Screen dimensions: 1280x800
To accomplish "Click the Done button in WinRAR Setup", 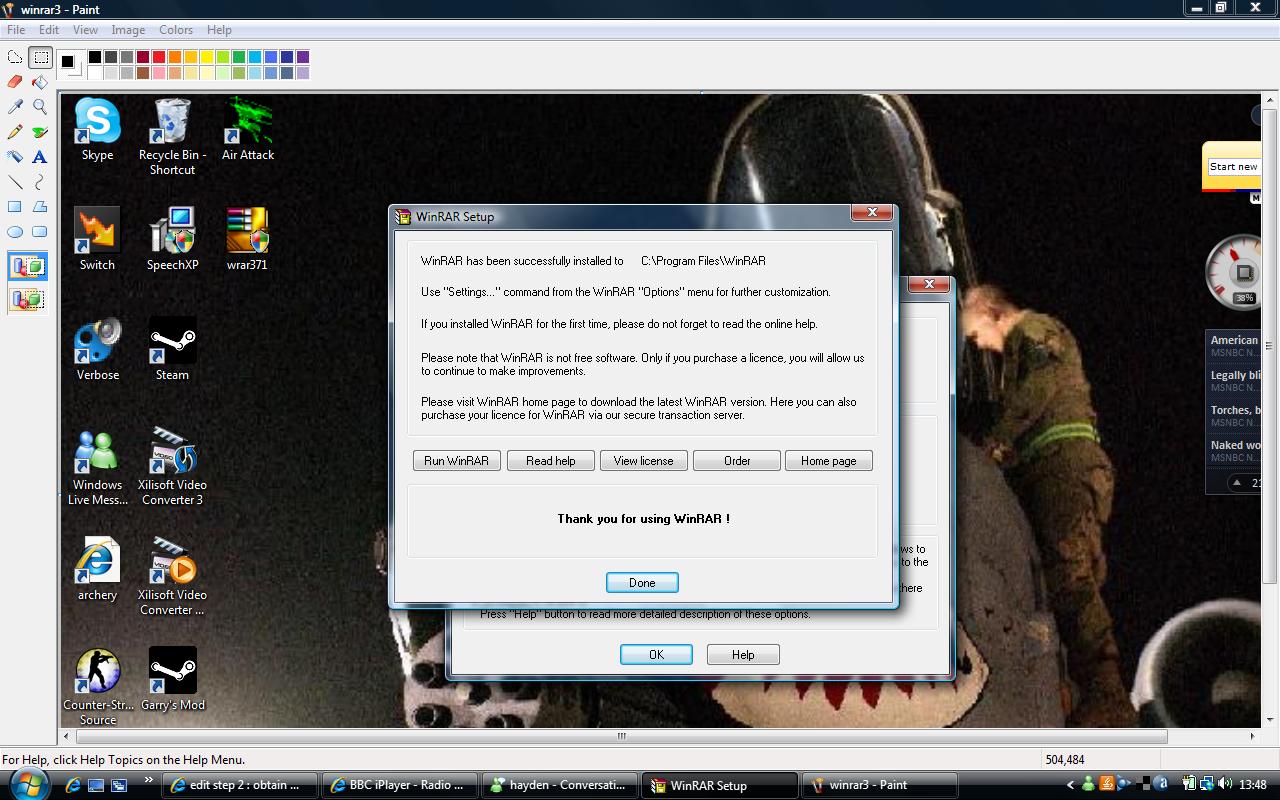I will [642, 583].
